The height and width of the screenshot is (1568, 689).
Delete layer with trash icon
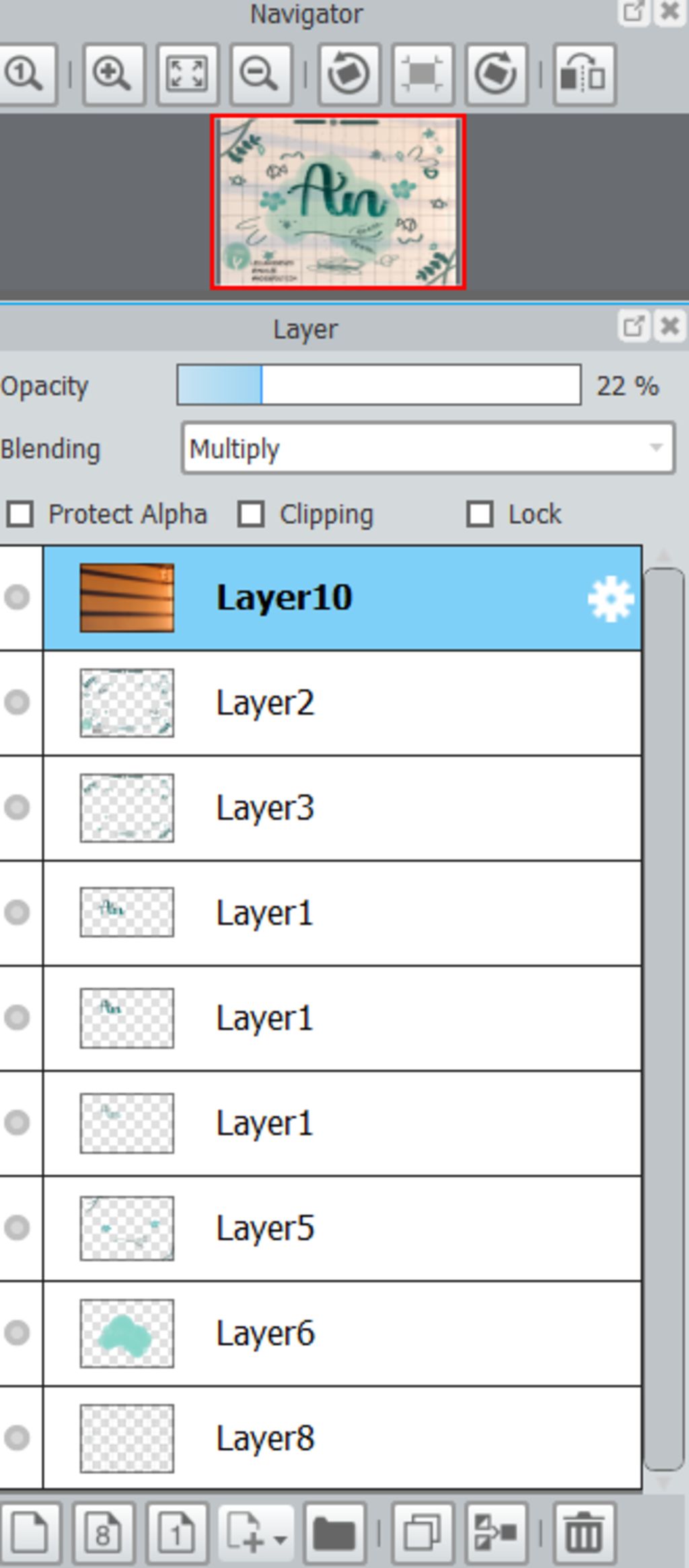click(x=584, y=1534)
